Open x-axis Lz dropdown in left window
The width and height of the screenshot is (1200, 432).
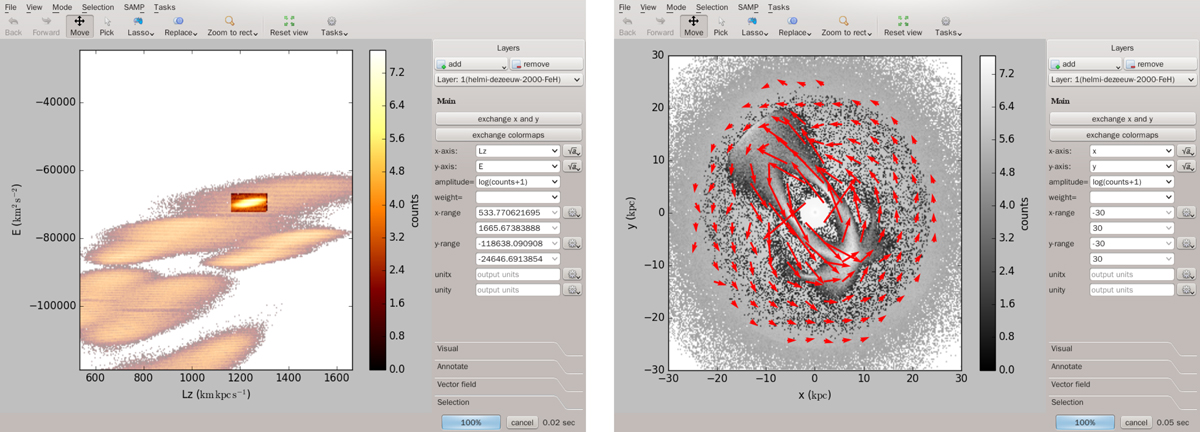[517, 151]
